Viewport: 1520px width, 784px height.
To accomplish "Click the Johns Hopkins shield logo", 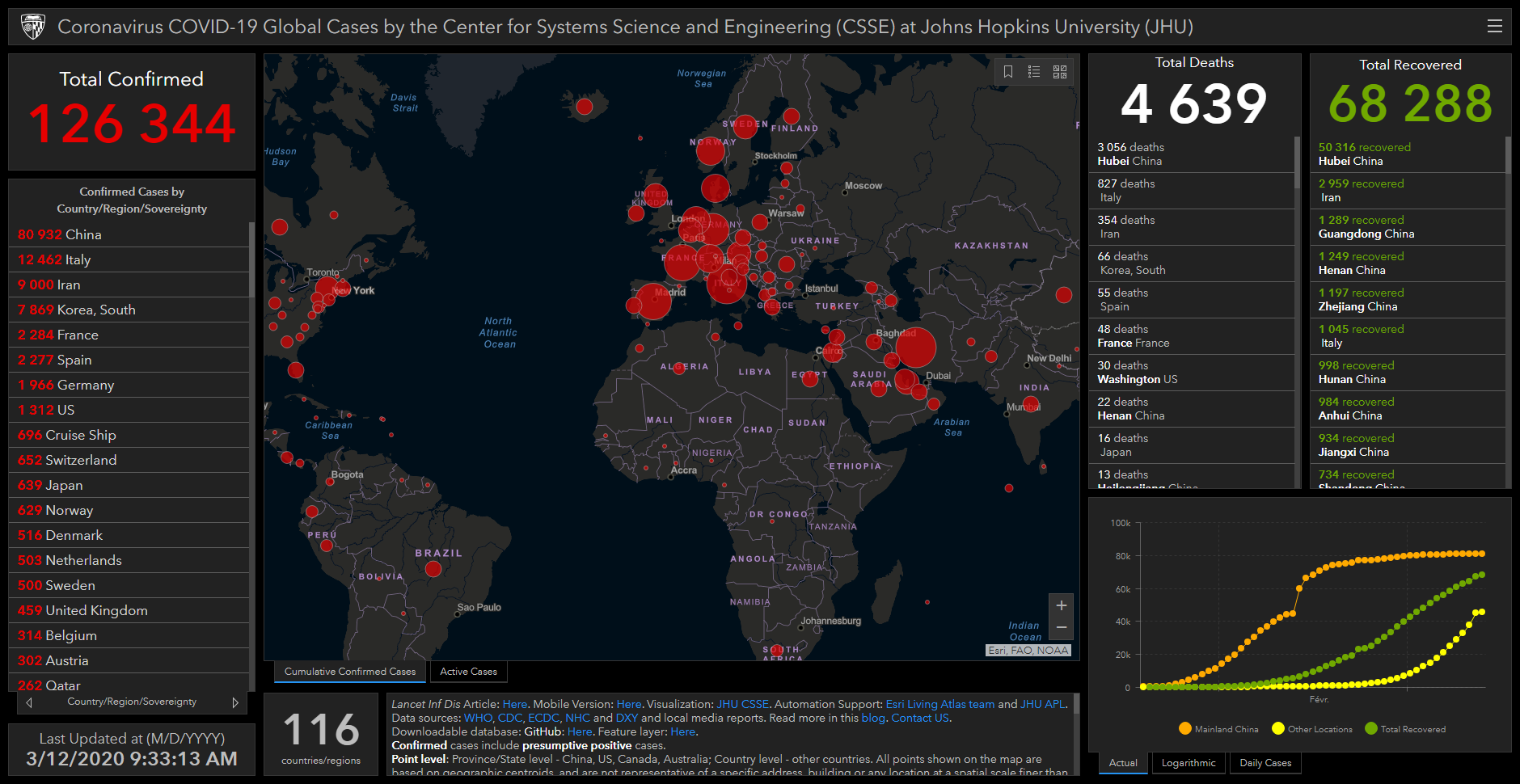I will 33,27.
